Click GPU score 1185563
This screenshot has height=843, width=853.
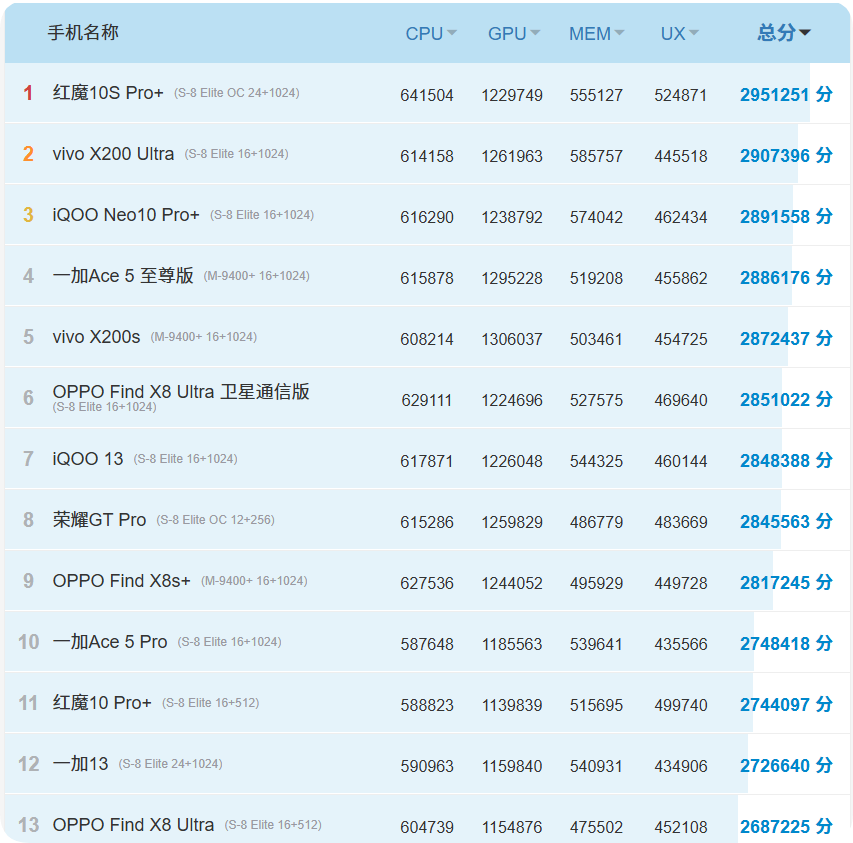click(512, 644)
